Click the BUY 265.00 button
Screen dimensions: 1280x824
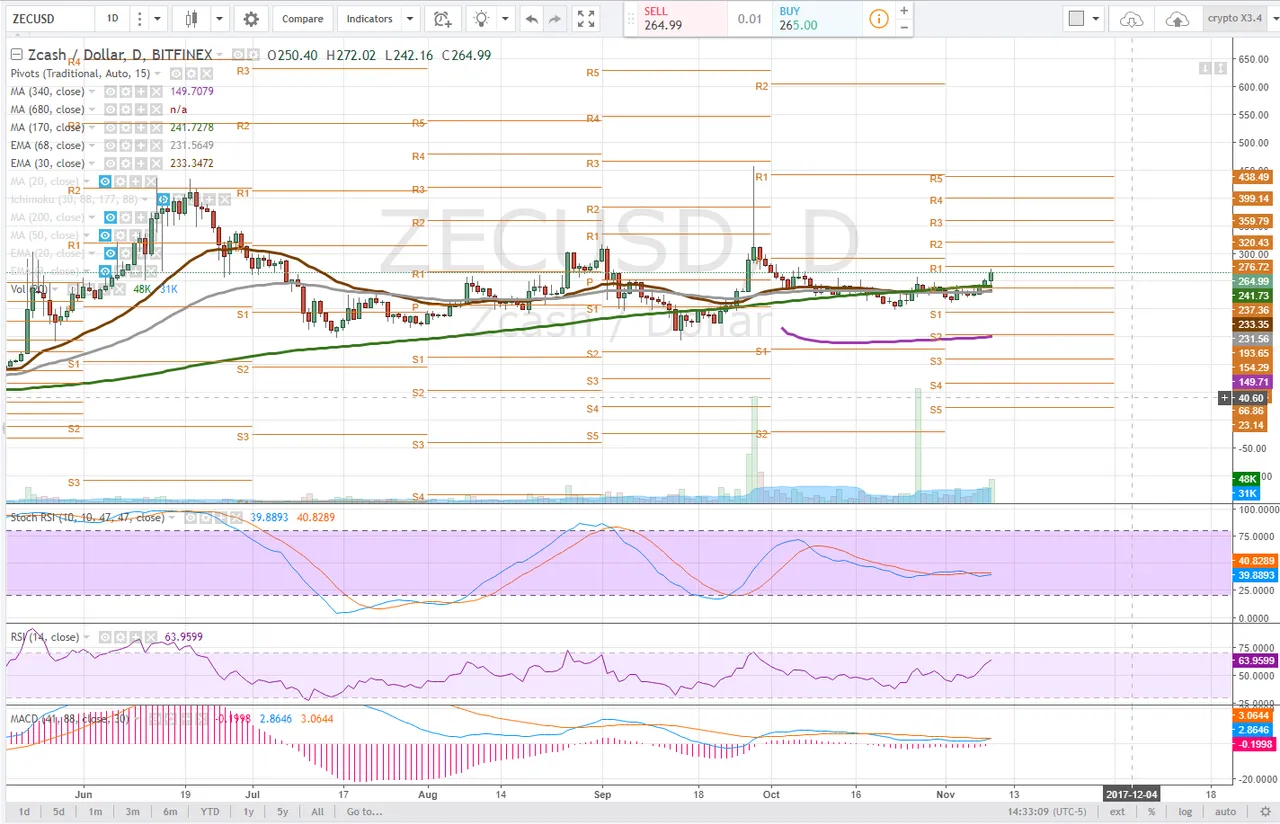(x=817, y=18)
